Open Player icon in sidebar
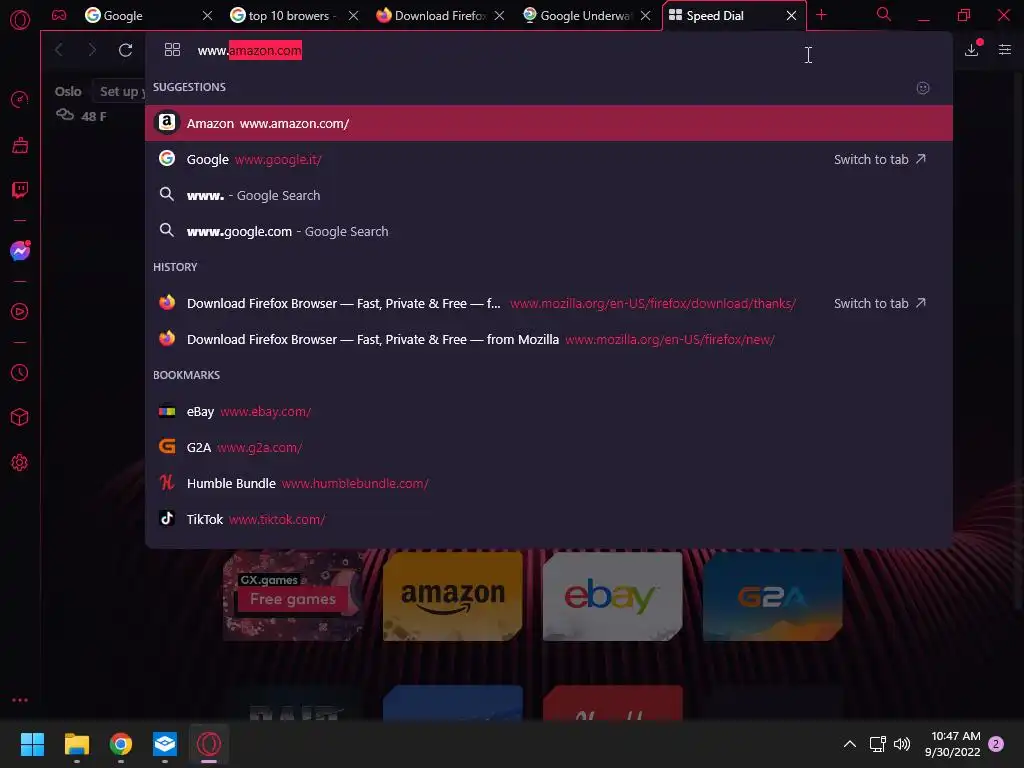The width and height of the screenshot is (1024, 768). point(20,312)
